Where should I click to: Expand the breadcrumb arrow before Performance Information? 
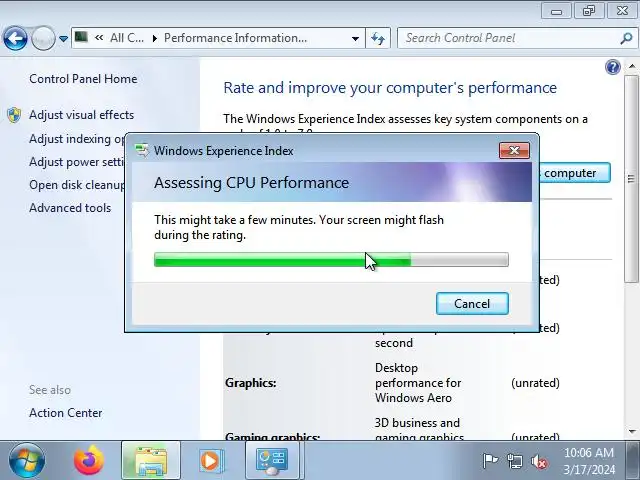[x=154, y=38]
